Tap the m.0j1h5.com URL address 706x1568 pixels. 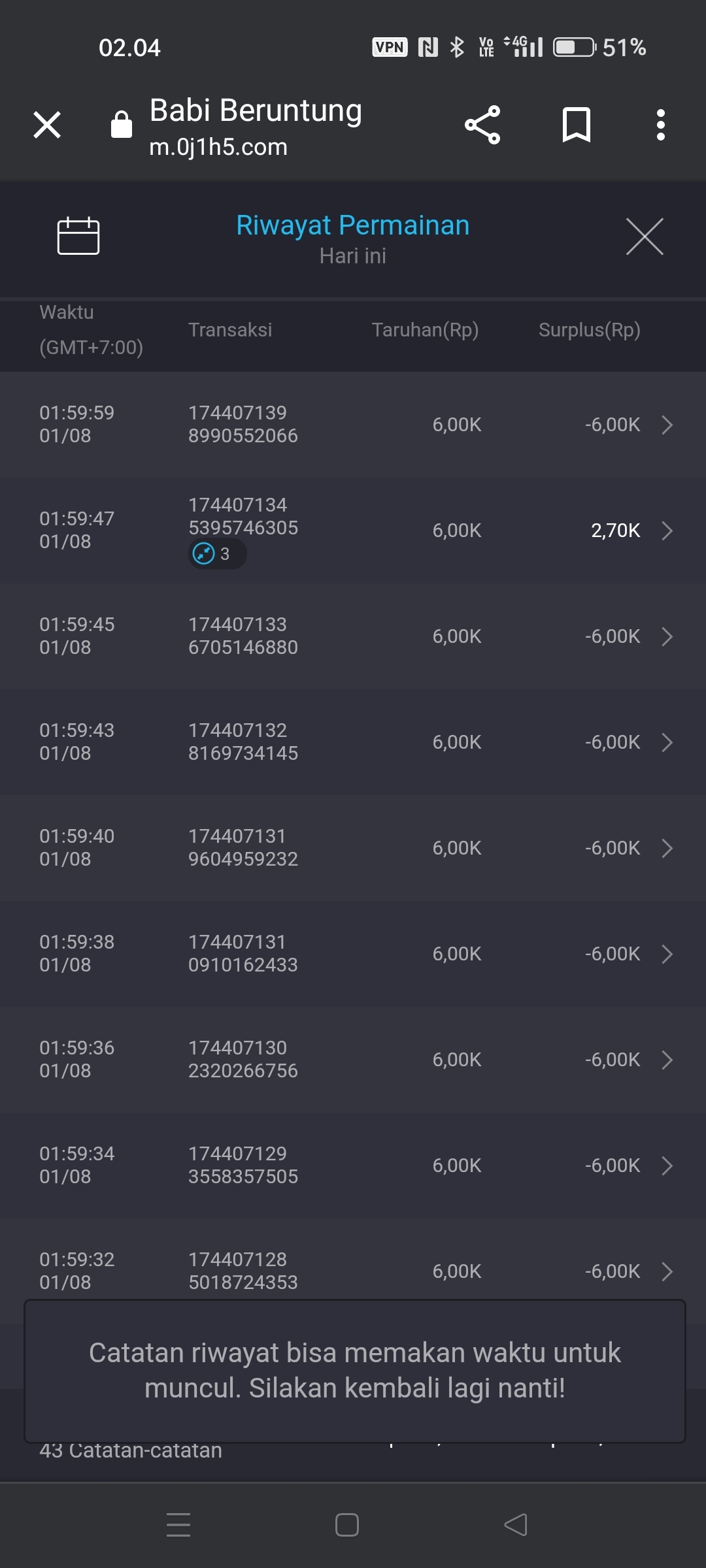point(218,148)
